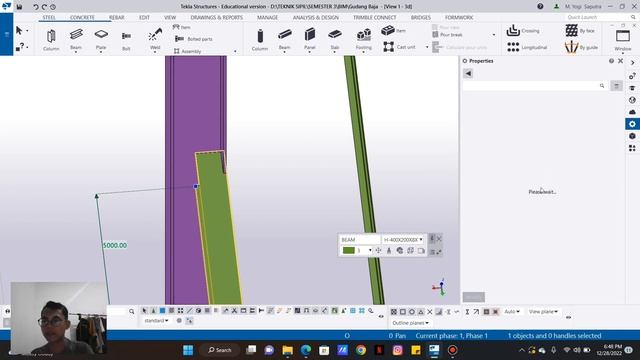
Task: Select the steel Column tool
Action: [51, 39]
